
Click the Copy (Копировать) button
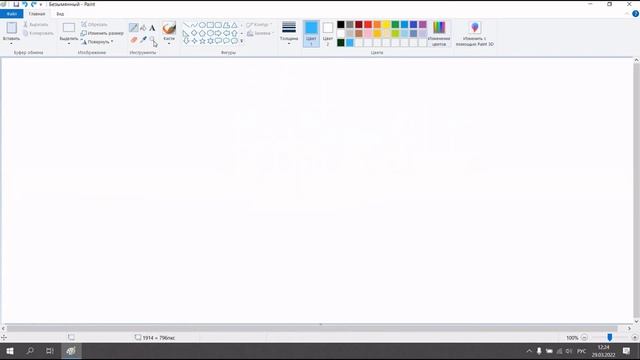tap(38, 33)
